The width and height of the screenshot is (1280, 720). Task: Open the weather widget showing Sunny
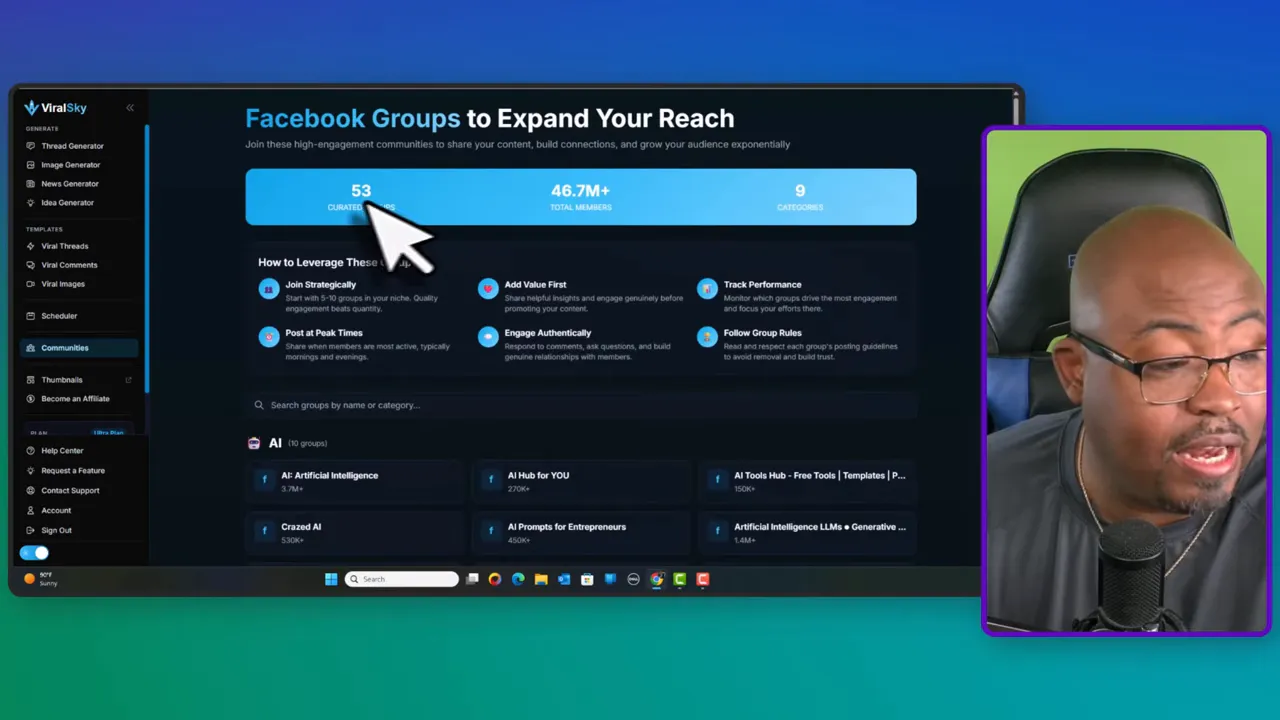pyautogui.click(x=41, y=579)
